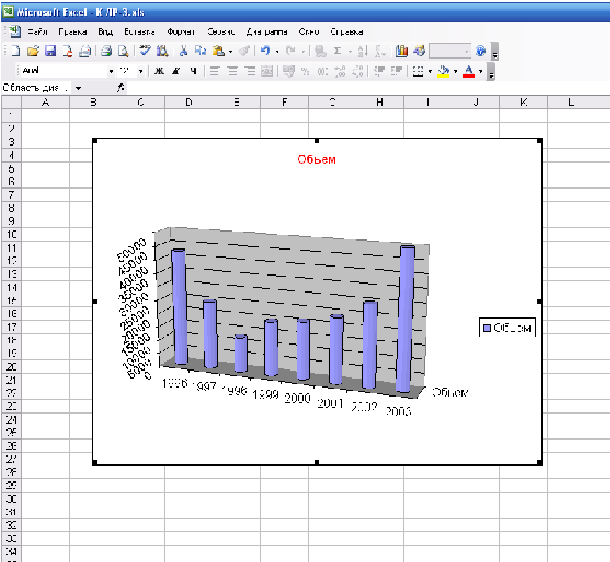Click the greyed Redo arrow icon
Image resolution: width=610 pixels, height=562 pixels.
point(291,51)
